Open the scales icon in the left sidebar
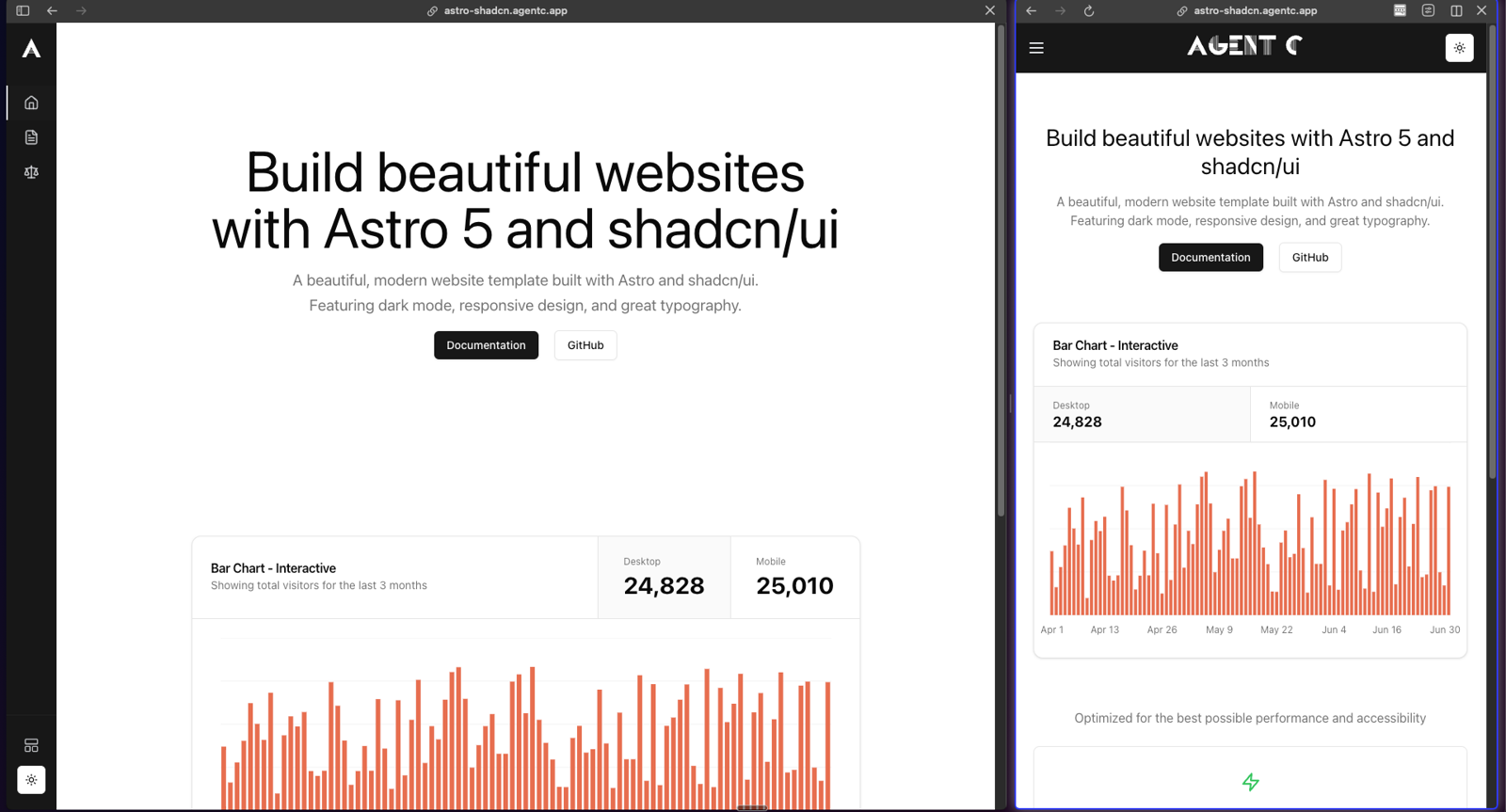1506x812 pixels. (x=31, y=172)
